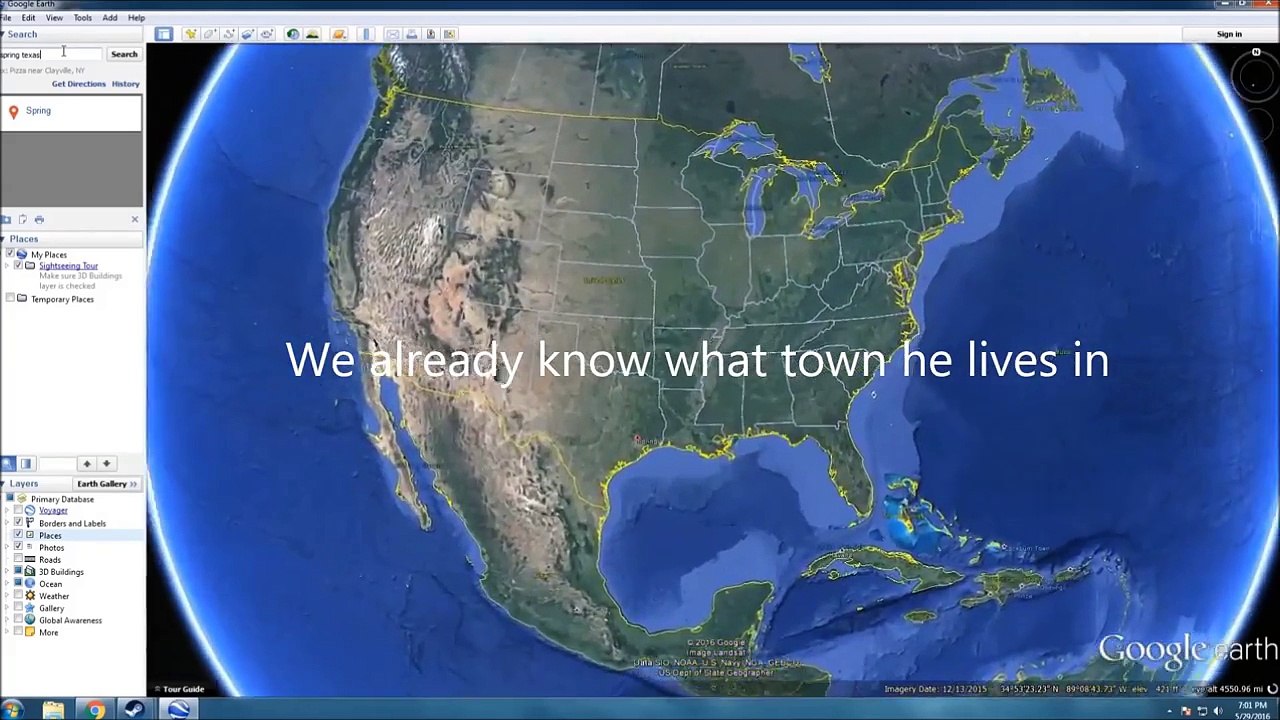Uncheck the Sightseeing Tour checkbox
Screen dimensions: 1280x720
coord(17,266)
